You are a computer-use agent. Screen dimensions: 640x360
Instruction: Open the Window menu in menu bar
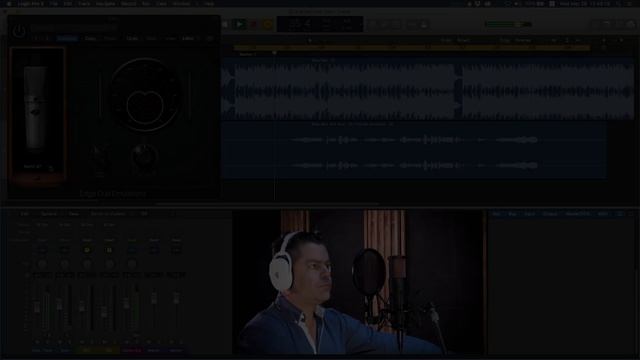(181, 4)
